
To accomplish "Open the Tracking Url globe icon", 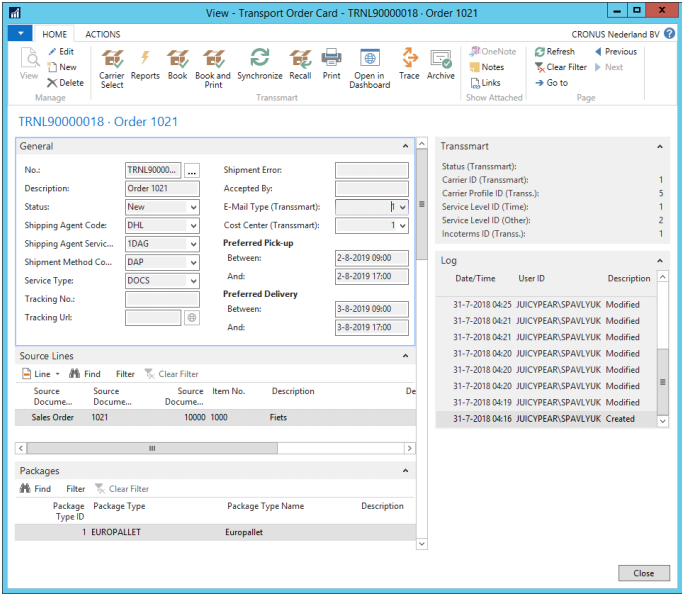I will tap(192, 317).
